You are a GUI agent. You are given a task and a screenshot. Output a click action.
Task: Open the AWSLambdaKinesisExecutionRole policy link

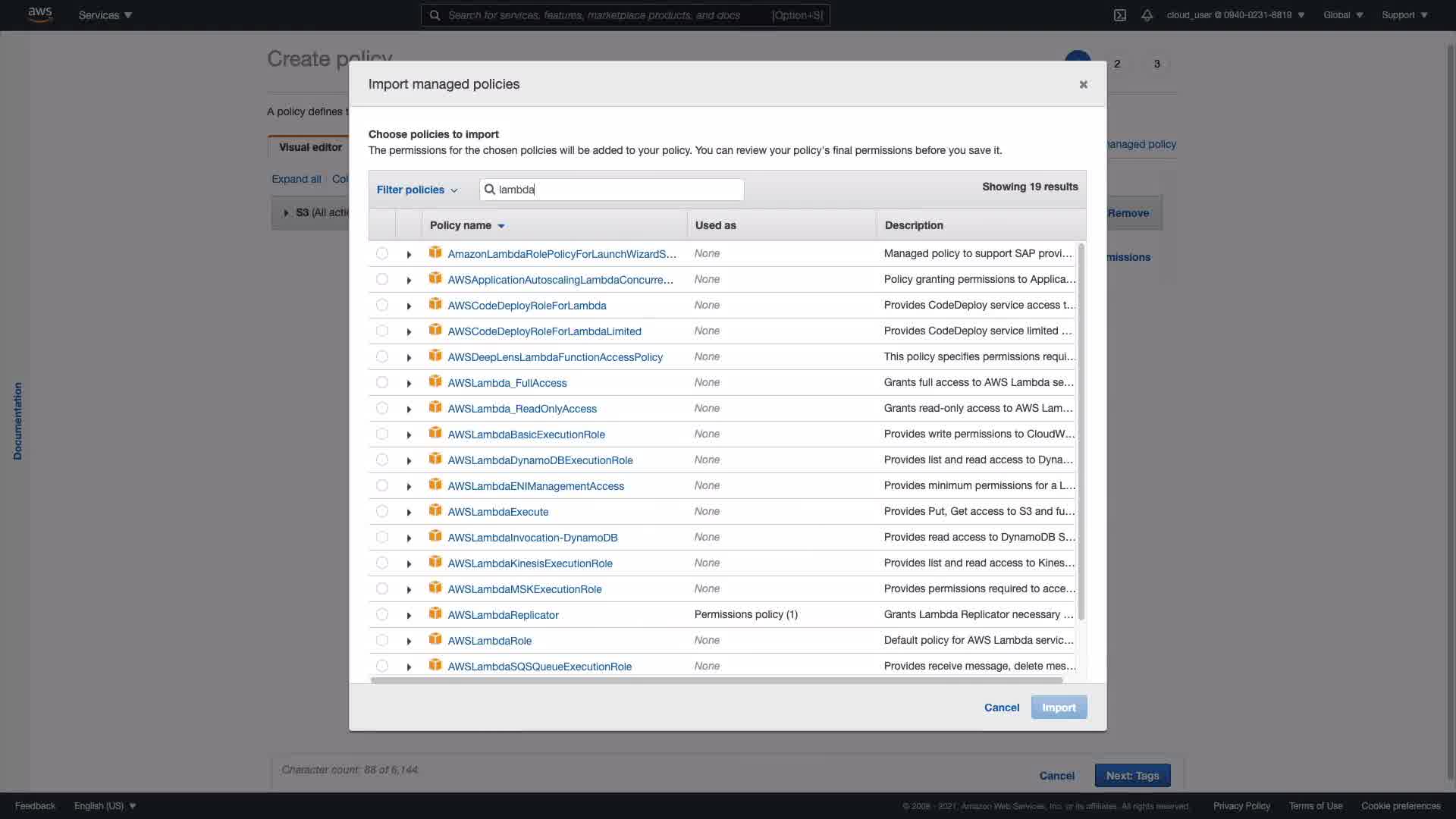point(529,563)
